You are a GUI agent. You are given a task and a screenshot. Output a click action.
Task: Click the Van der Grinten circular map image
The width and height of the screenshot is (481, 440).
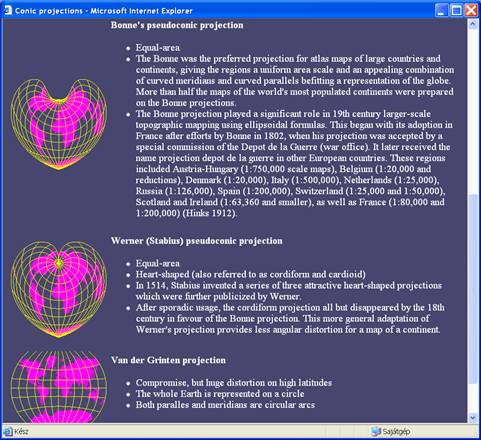pos(59,387)
